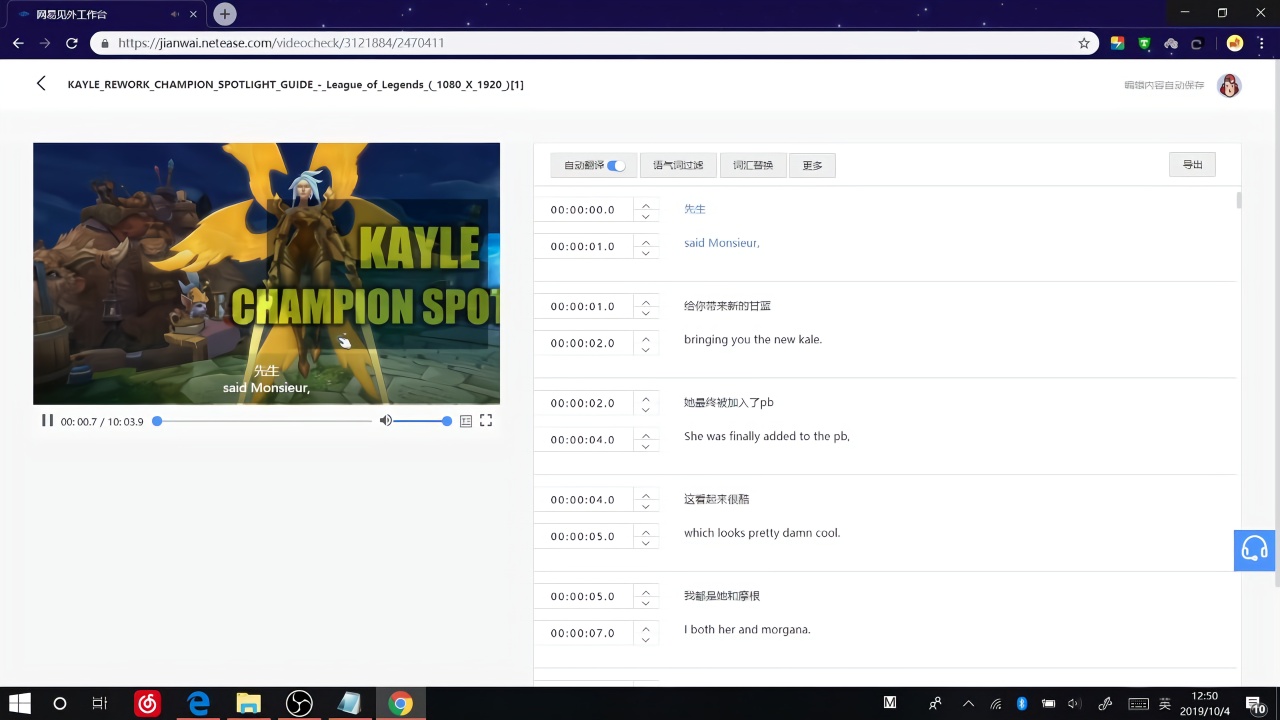This screenshot has height=720, width=1280.
Task: Open Wi-Fi network tray icon
Action: (x=996, y=704)
